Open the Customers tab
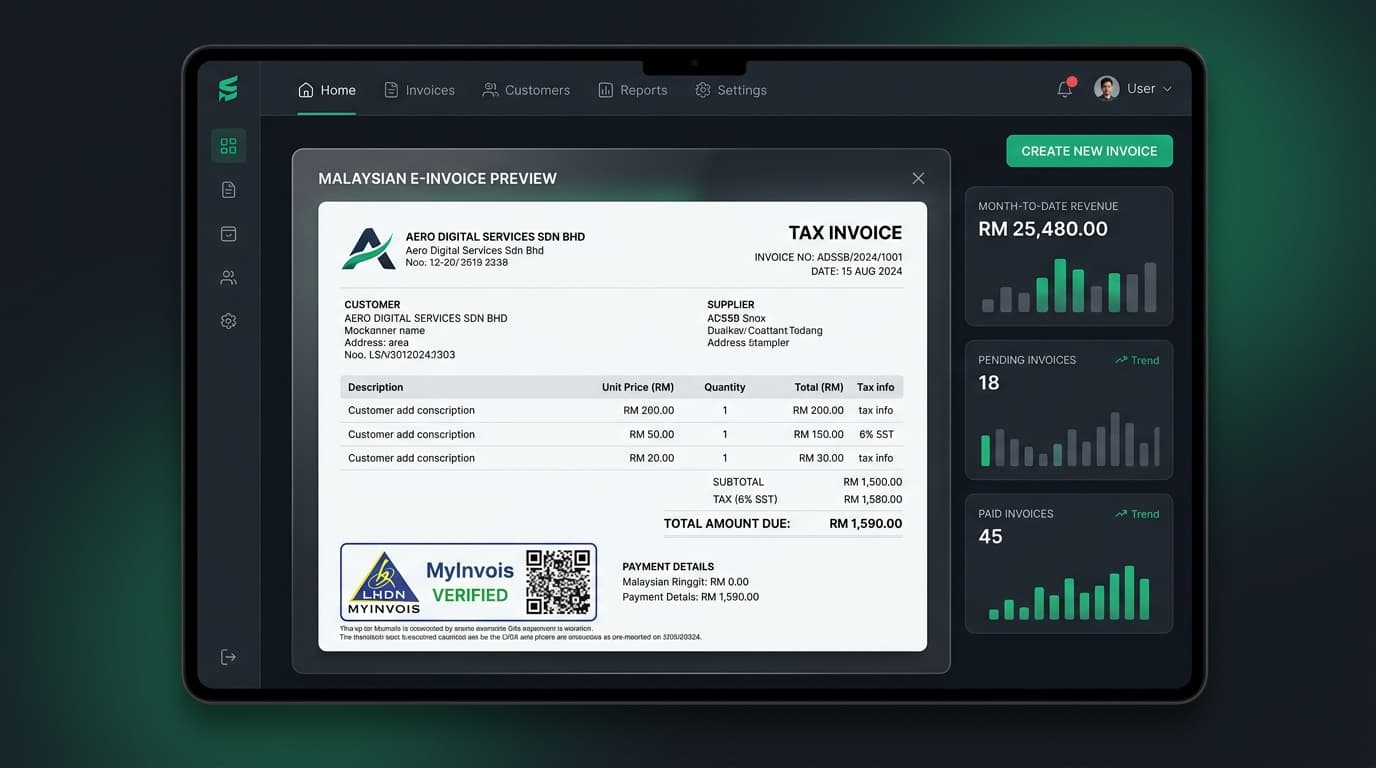Image resolution: width=1376 pixels, height=768 pixels. pos(526,90)
